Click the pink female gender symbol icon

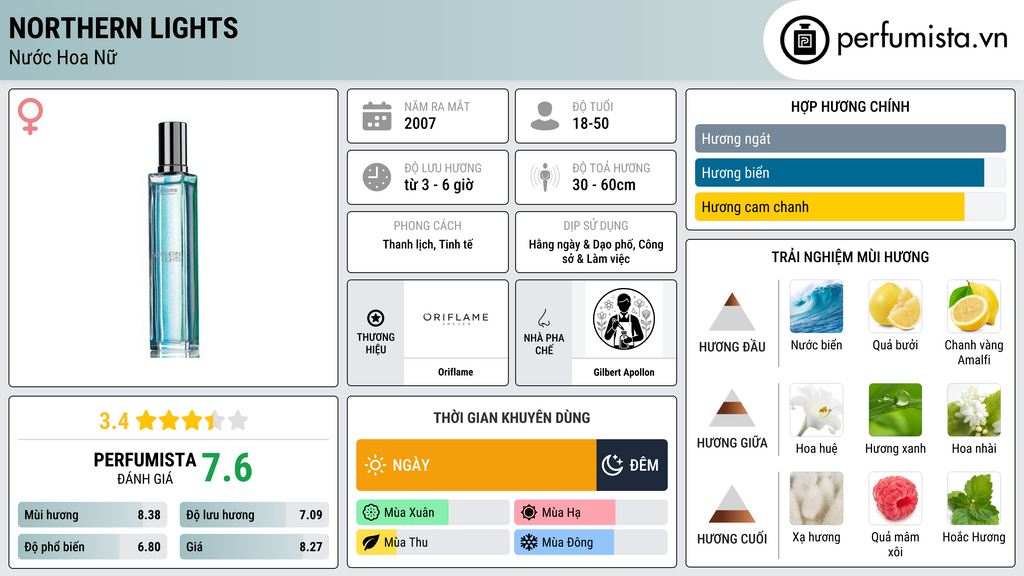(30, 116)
